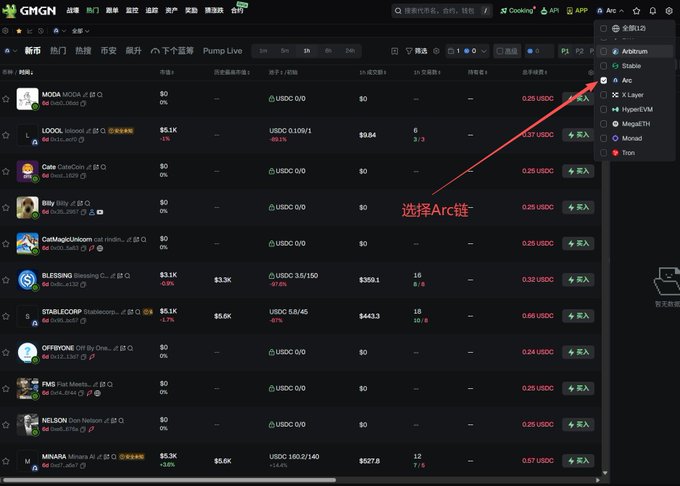The height and width of the screenshot is (486, 680).
Task: Open the 监控 nav menu item
Action: pos(132,10)
